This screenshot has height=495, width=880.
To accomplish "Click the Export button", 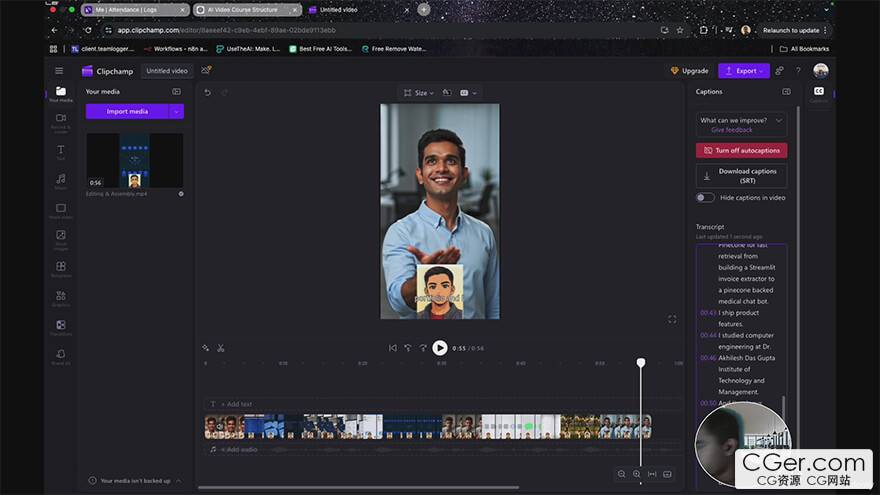I will [742, 71].
